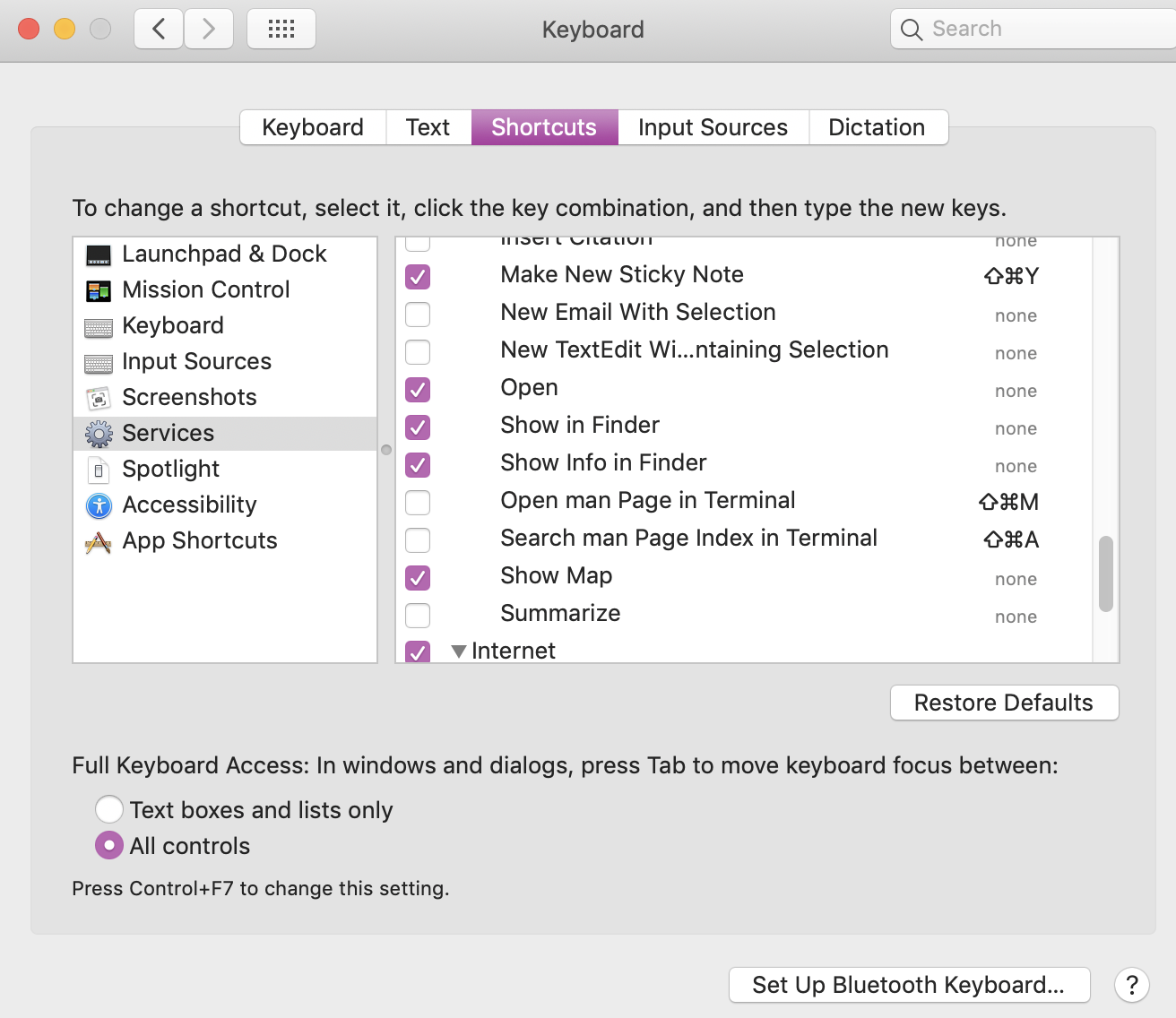Select the Services gear icon
The height and width of the screenshot is (1018, 1176).
pyautogui.click(x=99, y=435)
